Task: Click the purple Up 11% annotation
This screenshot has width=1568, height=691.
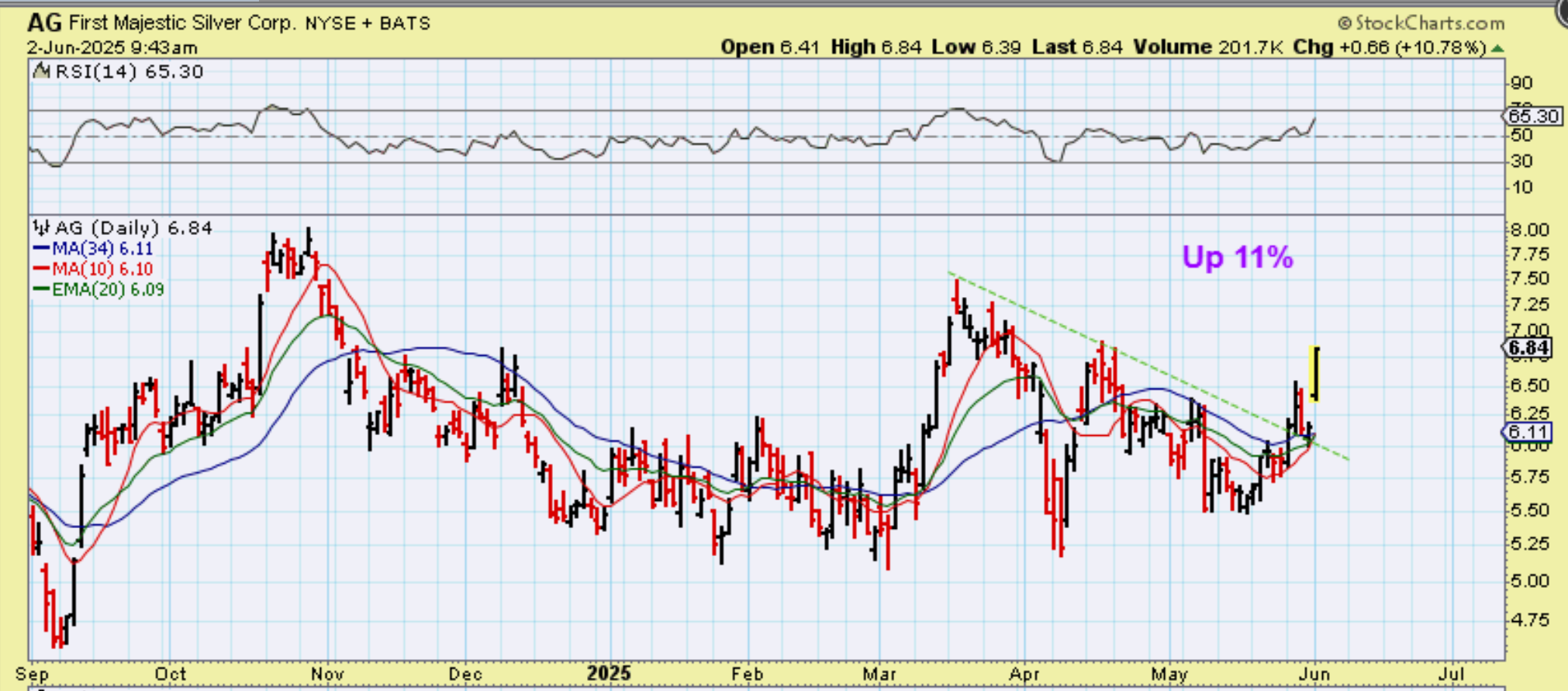Action: click(x=1238, y=257)
